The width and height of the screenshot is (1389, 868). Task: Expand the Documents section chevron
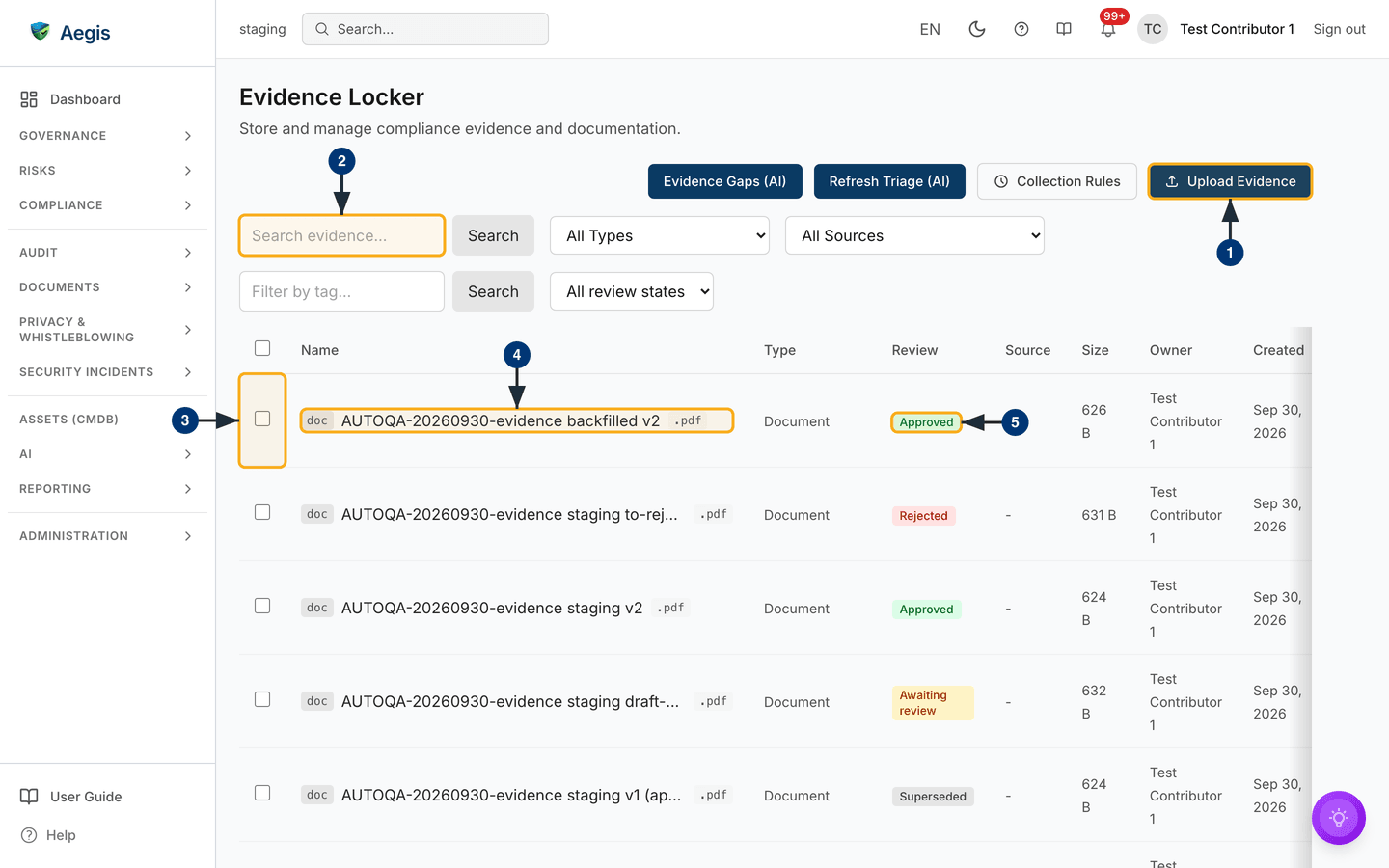coord(188,287)
